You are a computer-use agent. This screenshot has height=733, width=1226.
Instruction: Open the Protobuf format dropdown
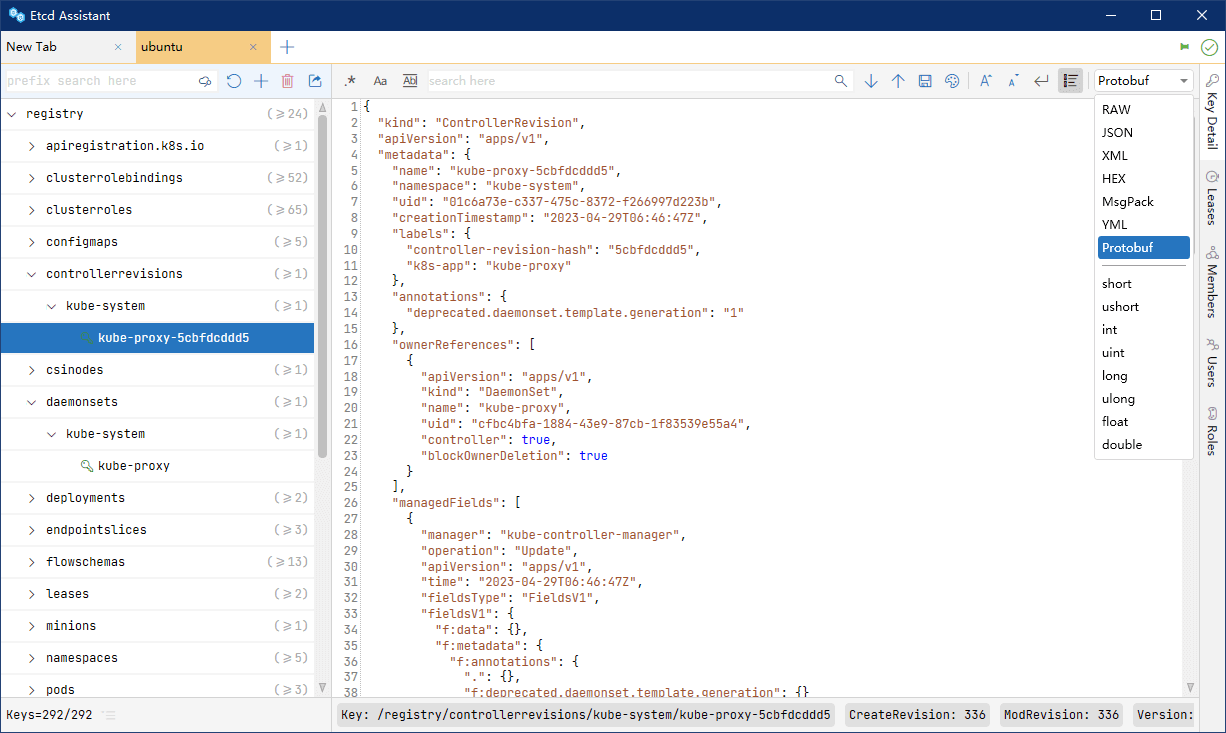point(1144,81)
